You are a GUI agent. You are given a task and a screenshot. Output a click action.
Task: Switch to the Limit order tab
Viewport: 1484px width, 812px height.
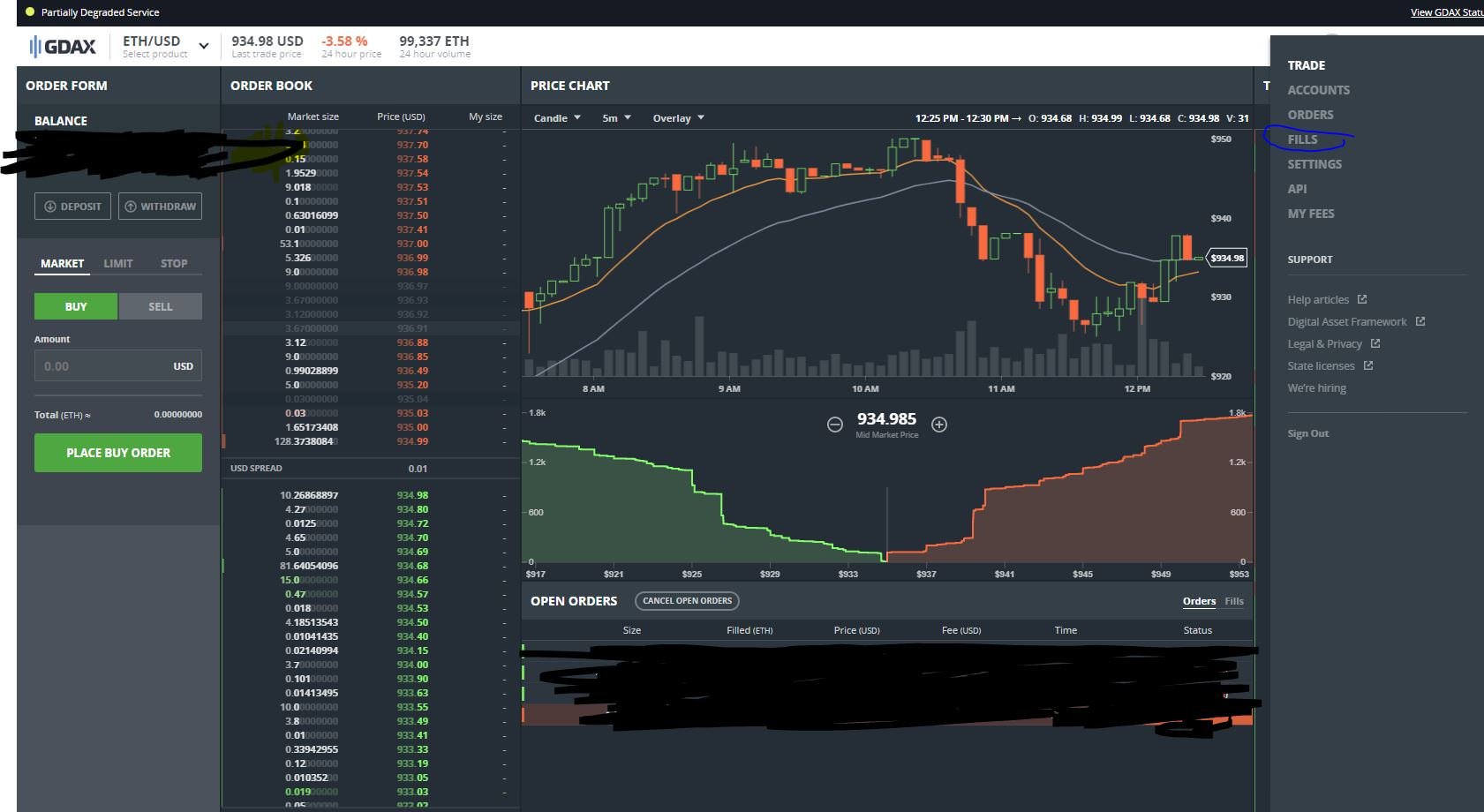118,264
